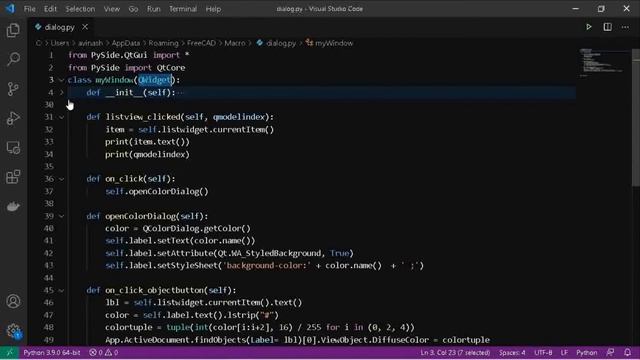Screen dimensions: 640x360
Task: Change encoding via UTF-8
Action: [x=543, y=353]
